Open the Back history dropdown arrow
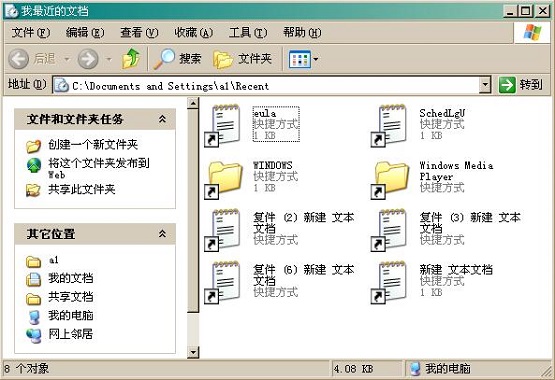The width and height of the screenshot is (555, 380). [x=67, y=59]
